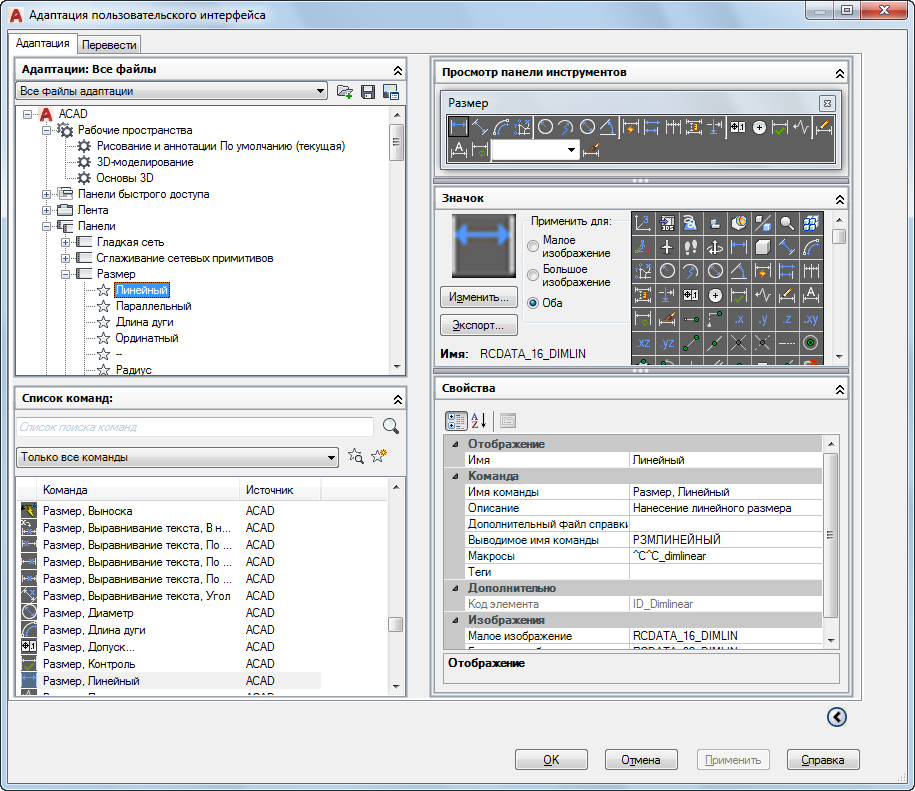
Task: Select the Малое изображение radio button
Action: pyautogui.click(x=532, y=246)
